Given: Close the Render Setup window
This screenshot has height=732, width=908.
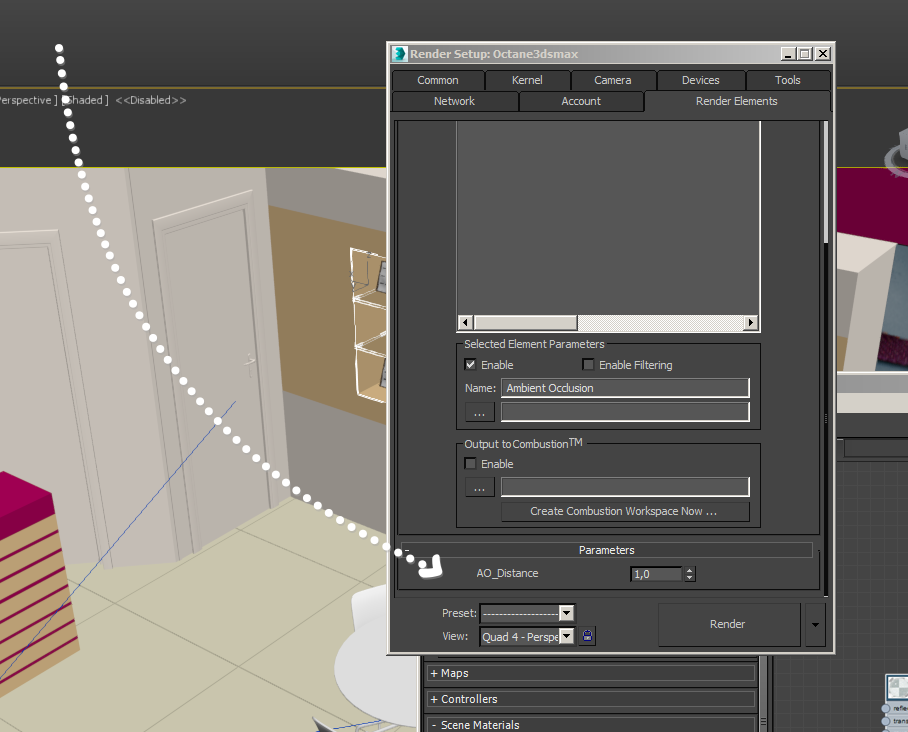Looking at the screenshot, I should point(822,54).
